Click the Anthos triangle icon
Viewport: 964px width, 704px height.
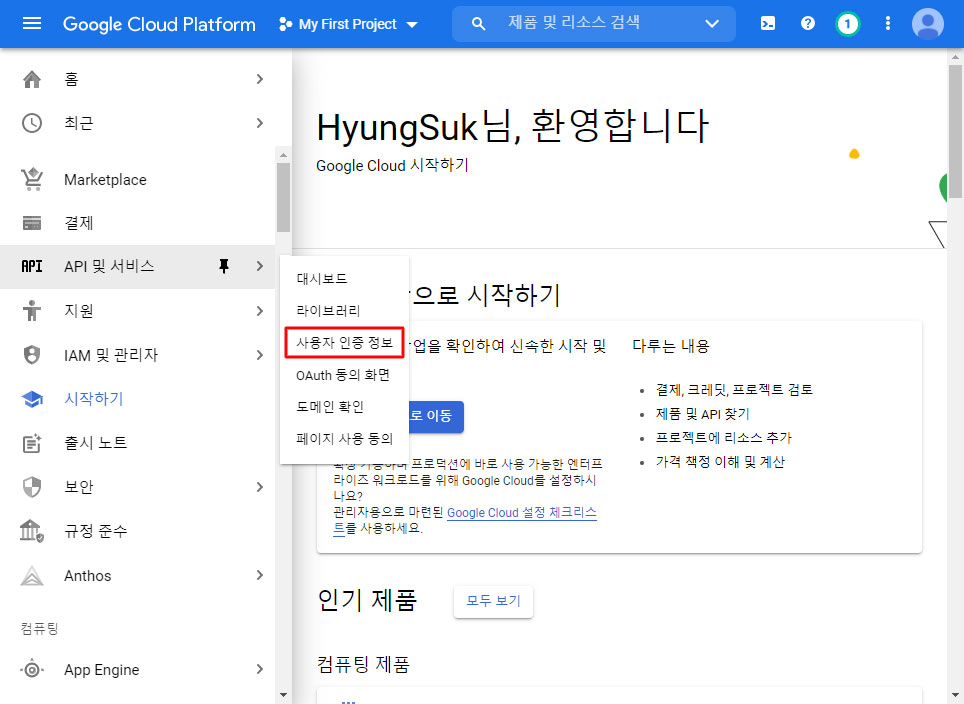coord(32,575)
